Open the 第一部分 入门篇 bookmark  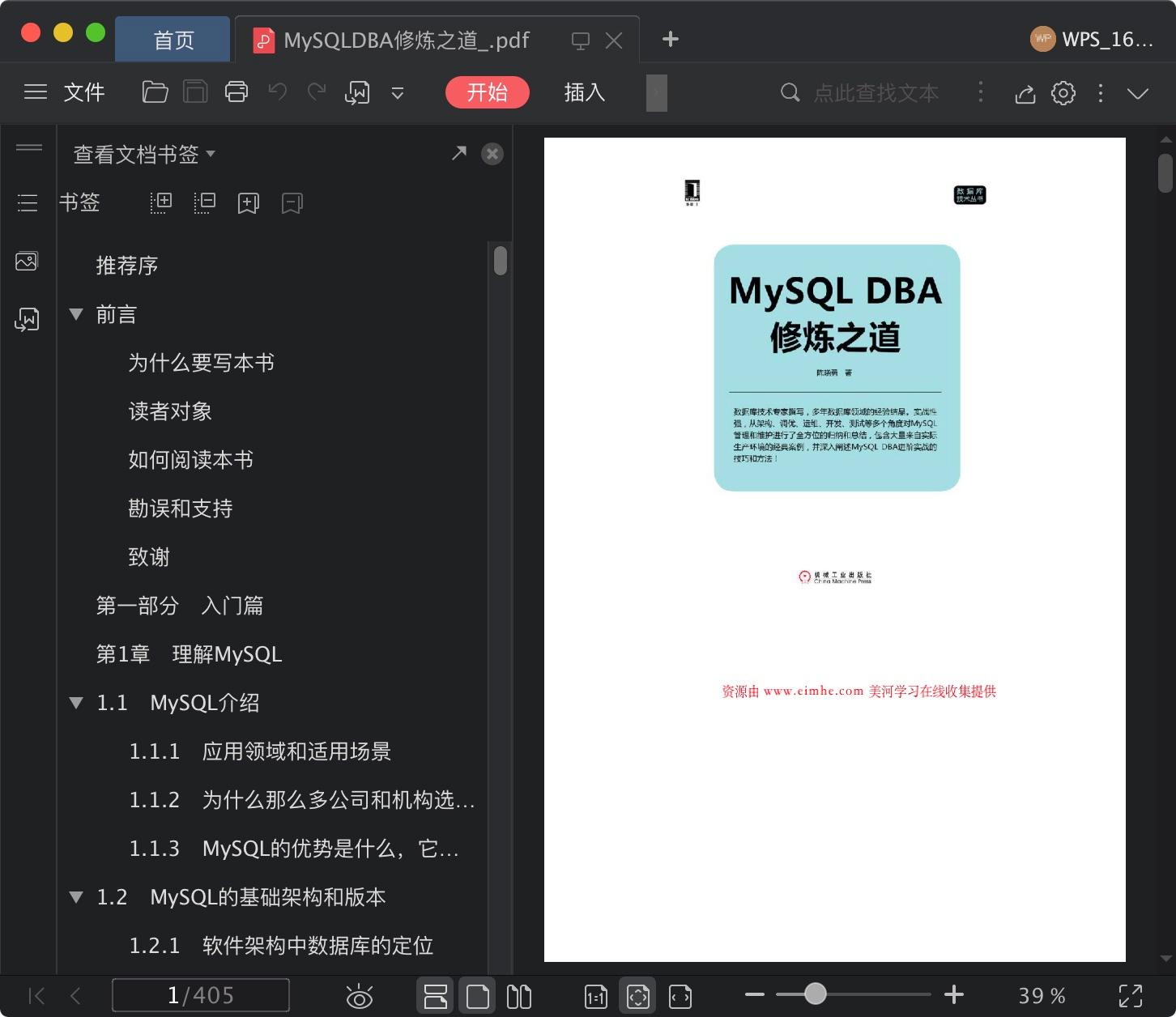(x=180, y=606)
